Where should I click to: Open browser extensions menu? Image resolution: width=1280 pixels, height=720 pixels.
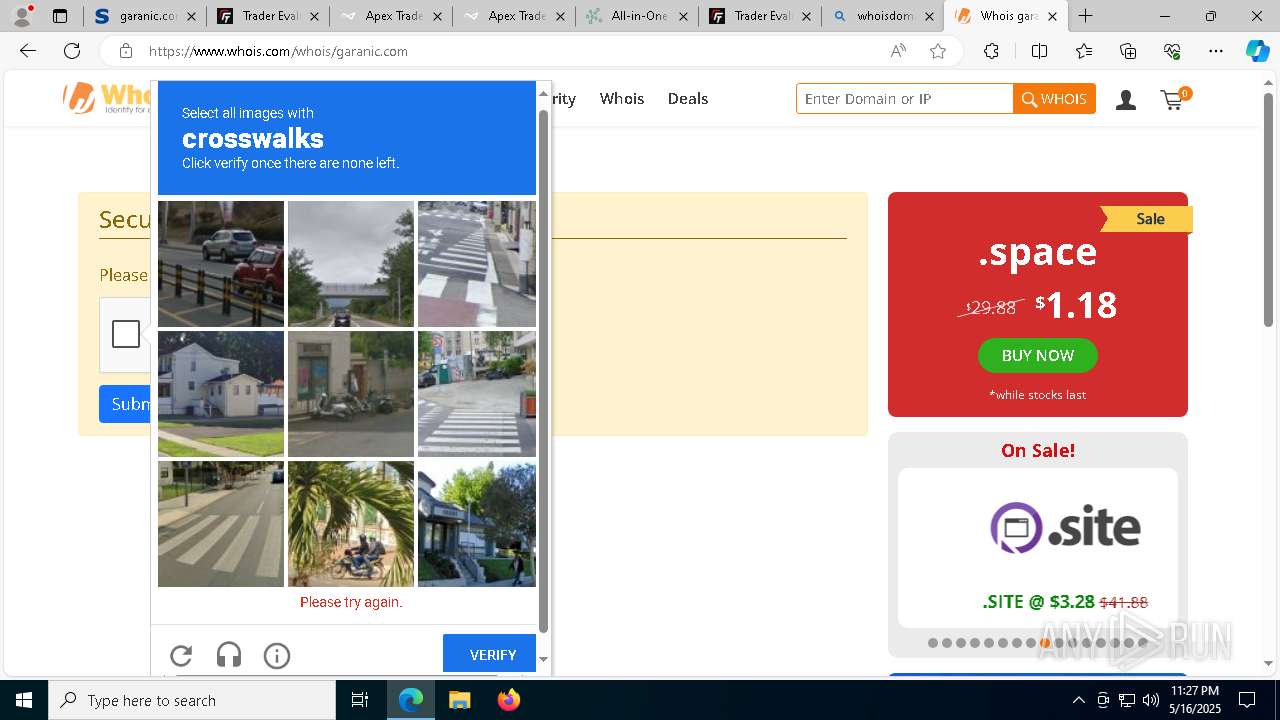[x=991, y=51]
